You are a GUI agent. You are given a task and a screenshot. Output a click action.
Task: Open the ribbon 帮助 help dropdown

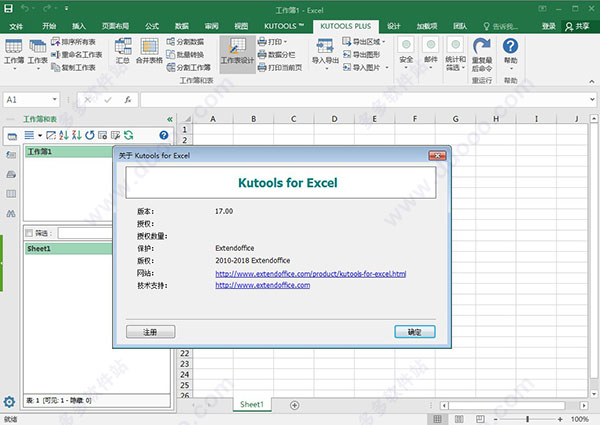click(510, 53)
